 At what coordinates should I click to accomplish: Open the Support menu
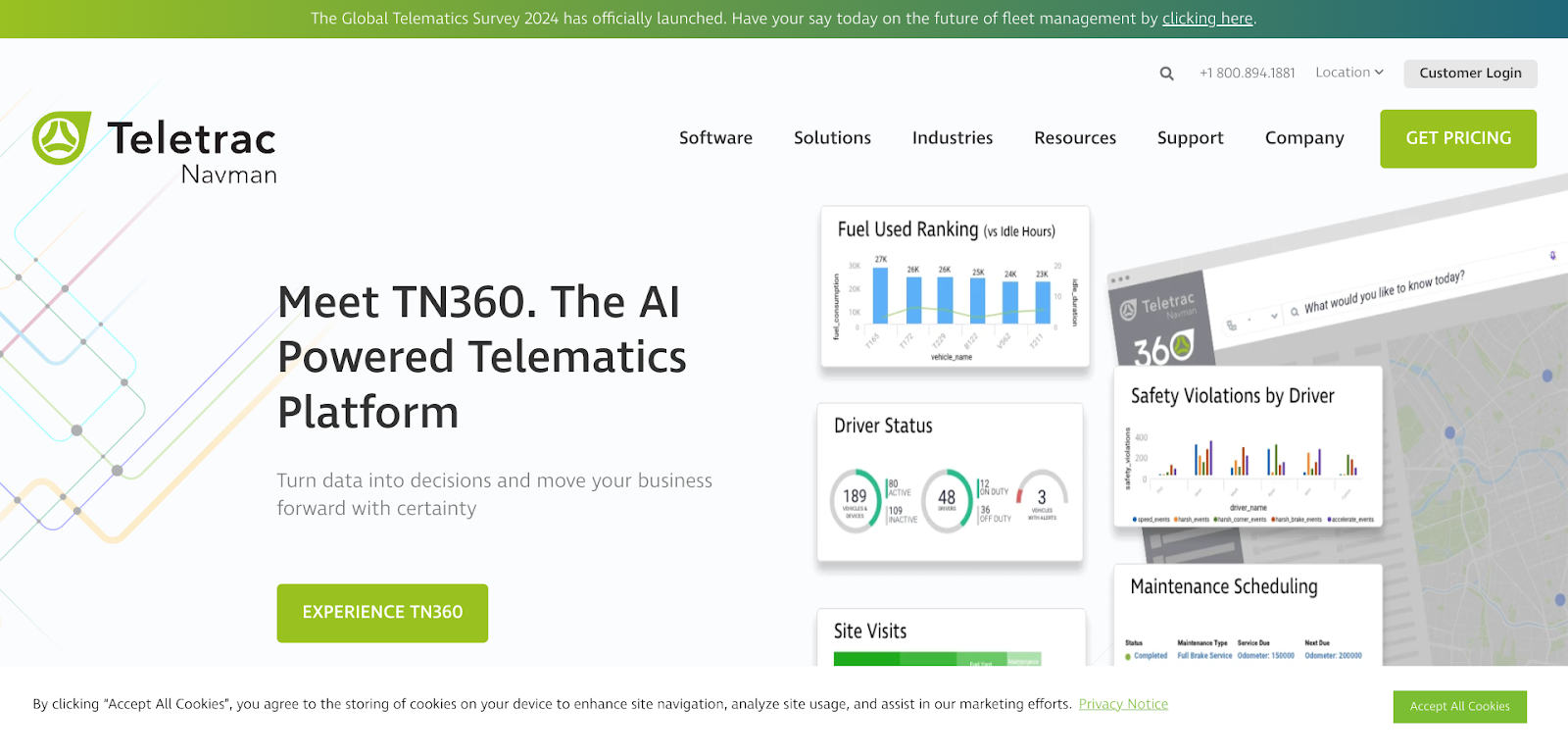click(x=1190, y=138)
